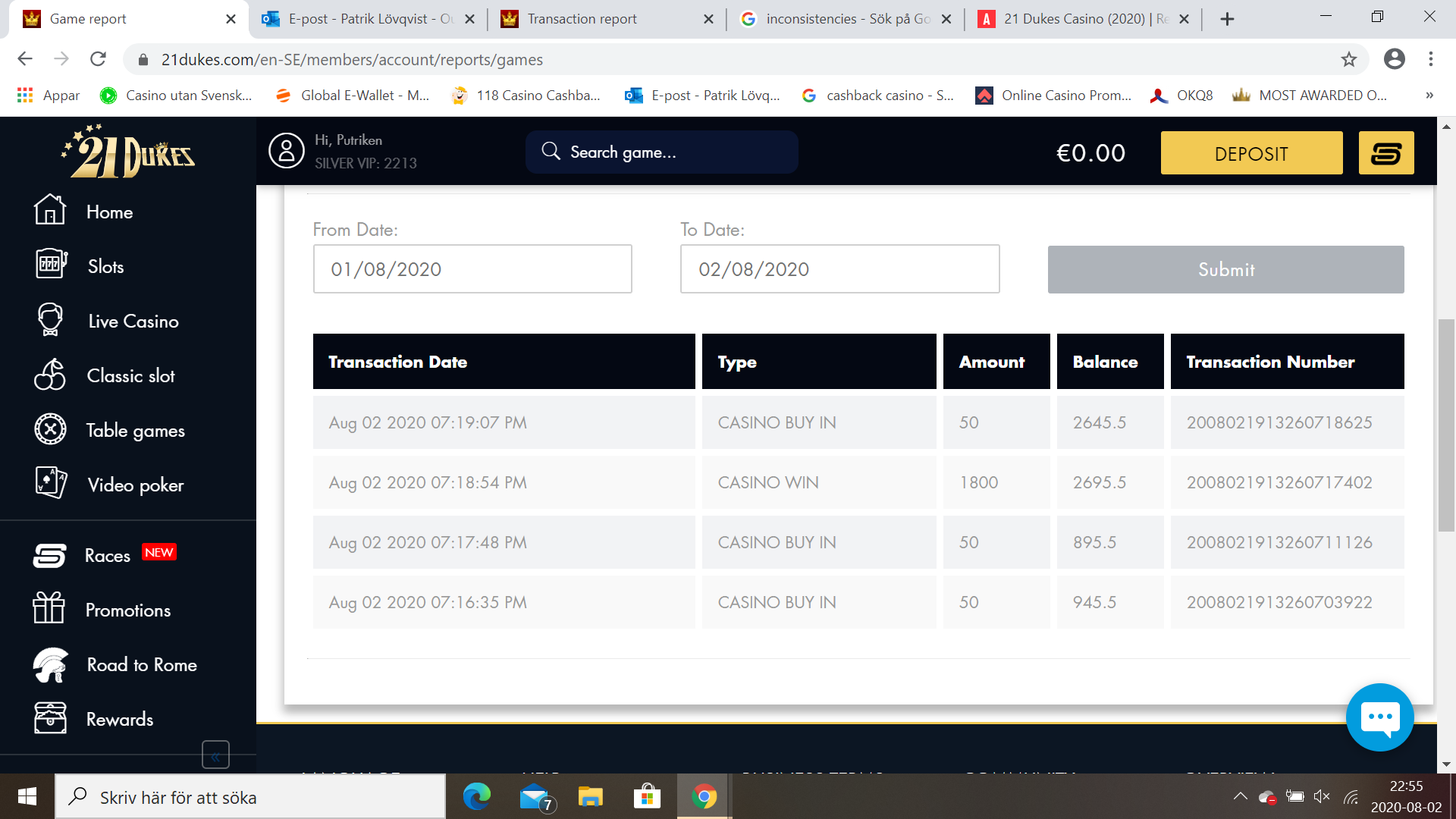This screenshot has width=1456, height=819.
Task: Open Global E-Wallet bookmark
Action: click(353, 96)
